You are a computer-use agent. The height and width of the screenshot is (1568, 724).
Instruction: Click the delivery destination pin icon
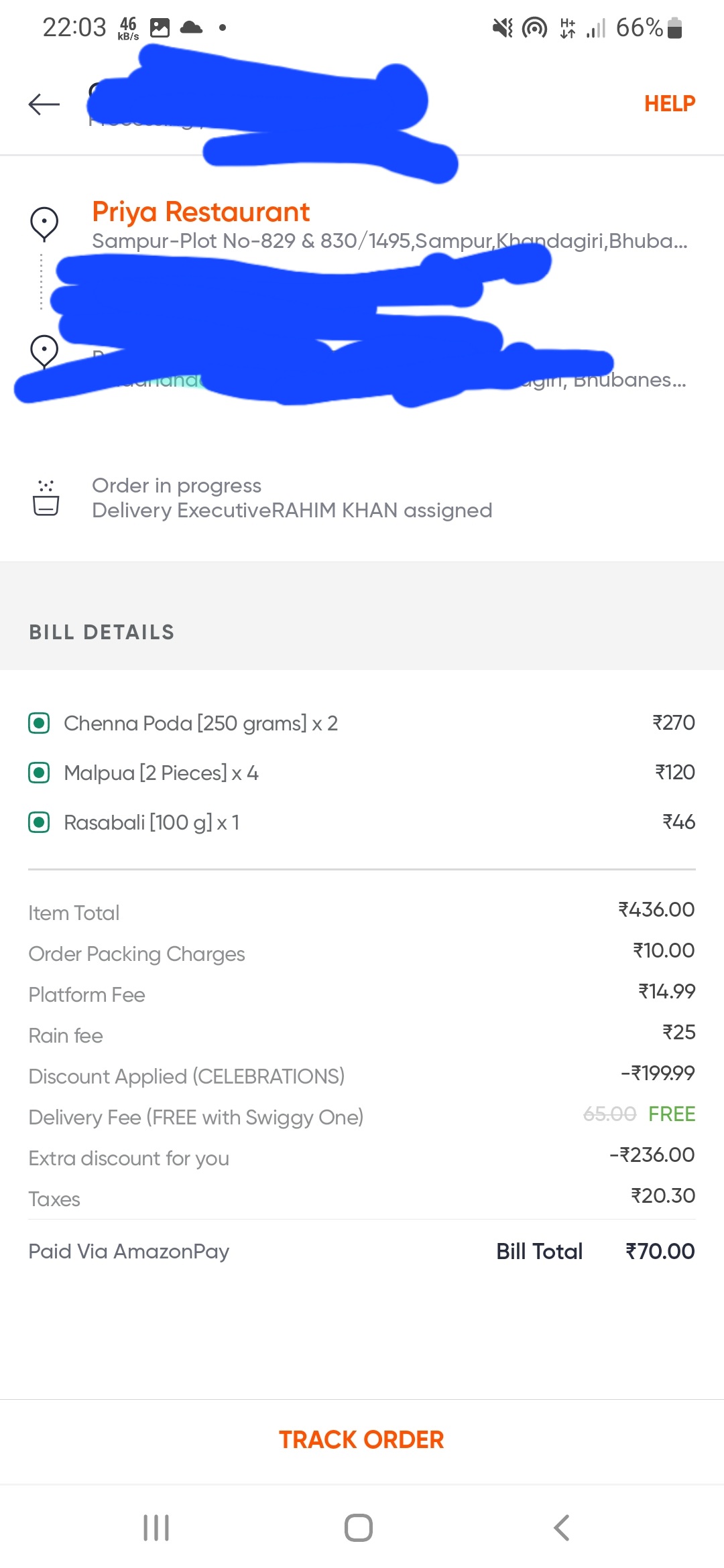(x=44, y=352)
